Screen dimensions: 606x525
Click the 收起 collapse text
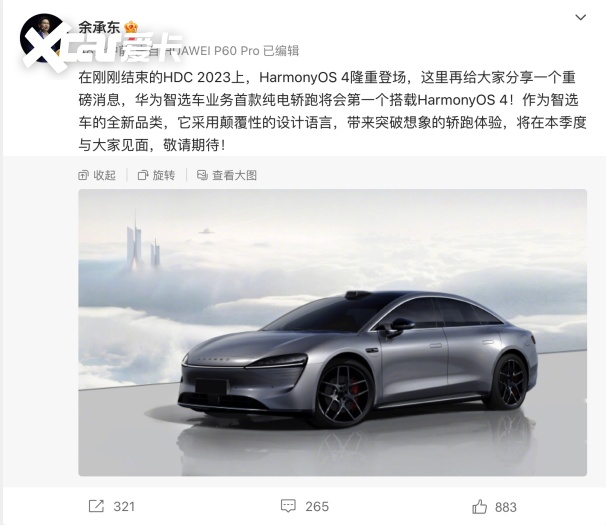point(104,175)
